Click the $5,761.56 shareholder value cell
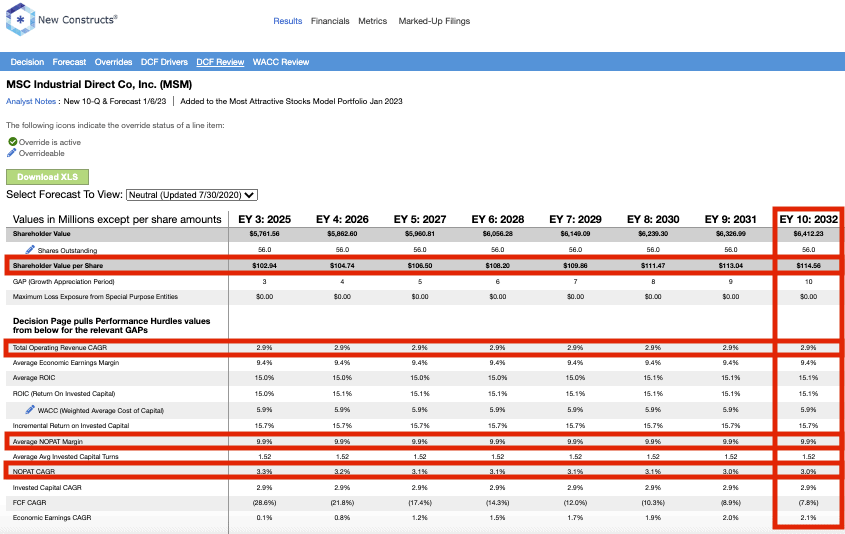 (265, 234)
